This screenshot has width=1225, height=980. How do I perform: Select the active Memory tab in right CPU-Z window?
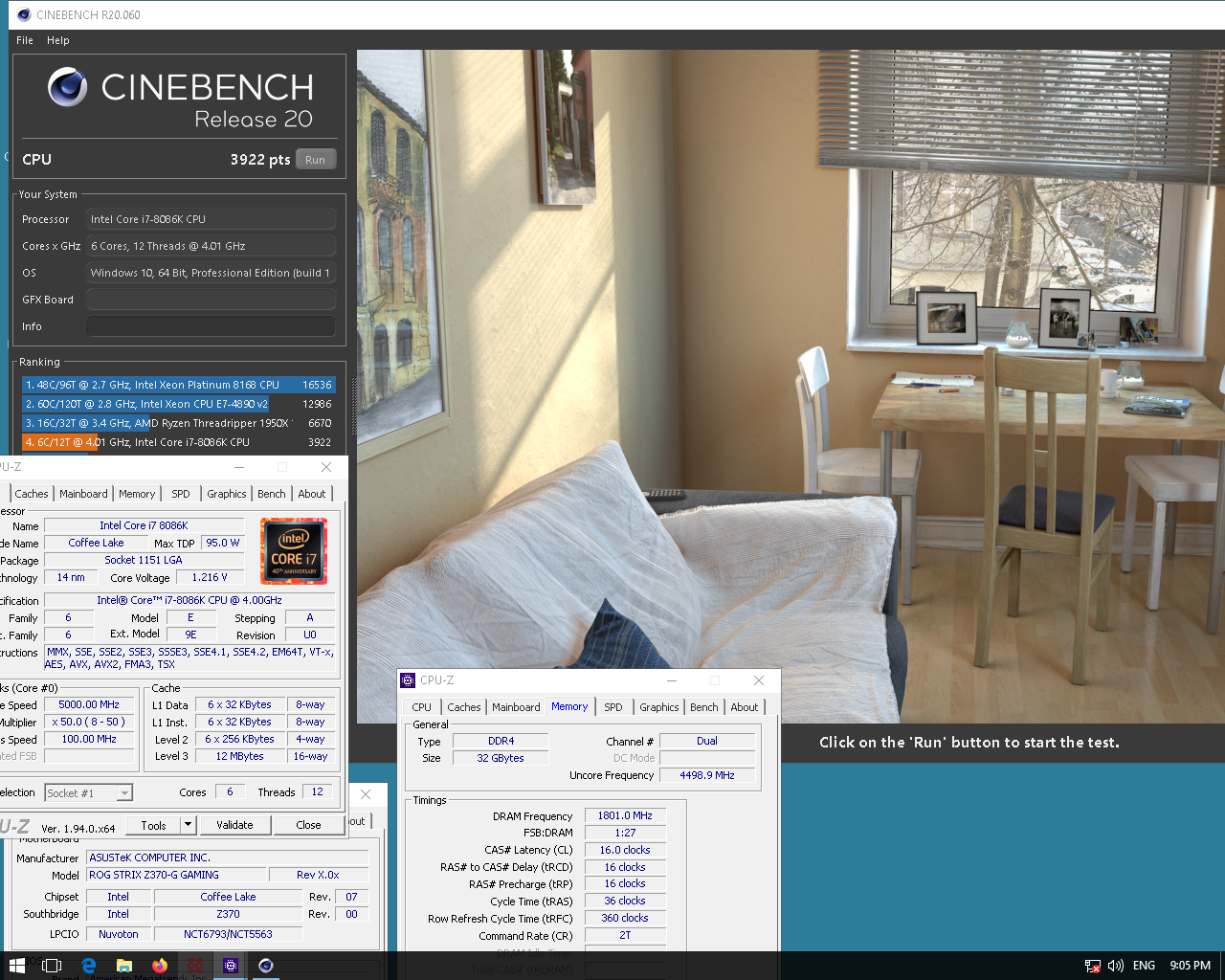pos(569,706)
